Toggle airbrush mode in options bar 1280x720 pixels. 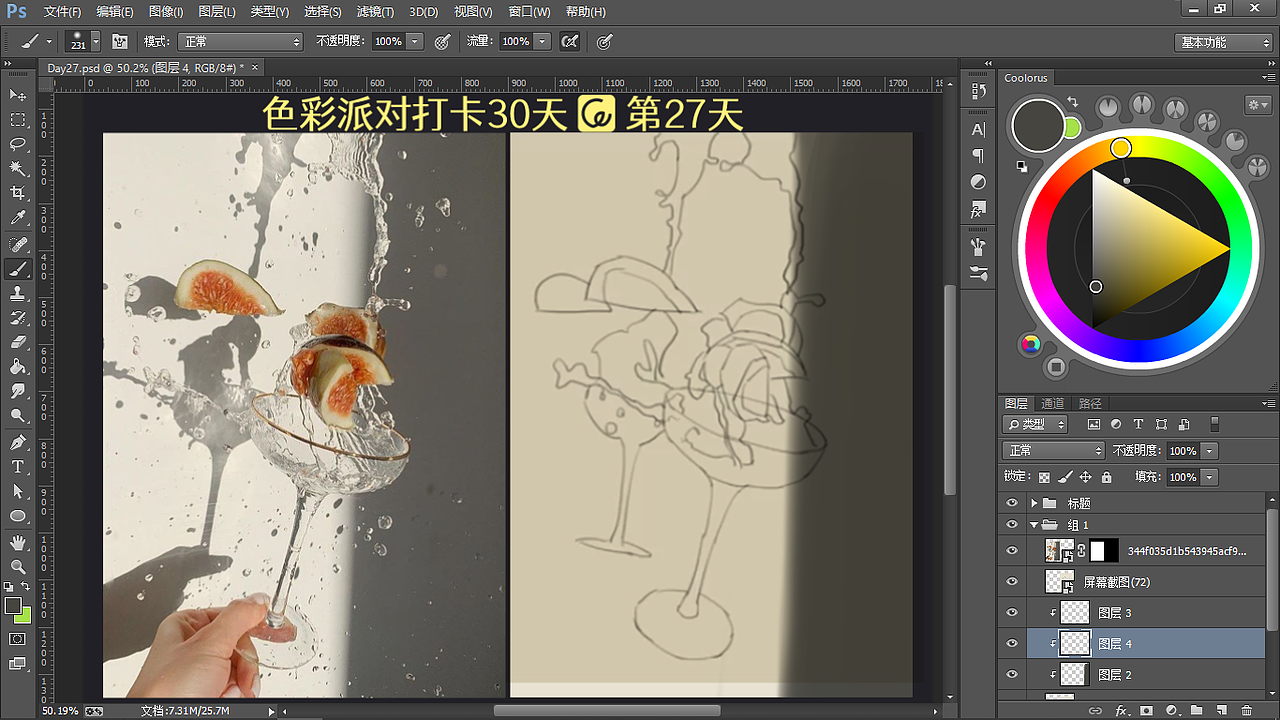pyautogui.click(x=569, y=42)
